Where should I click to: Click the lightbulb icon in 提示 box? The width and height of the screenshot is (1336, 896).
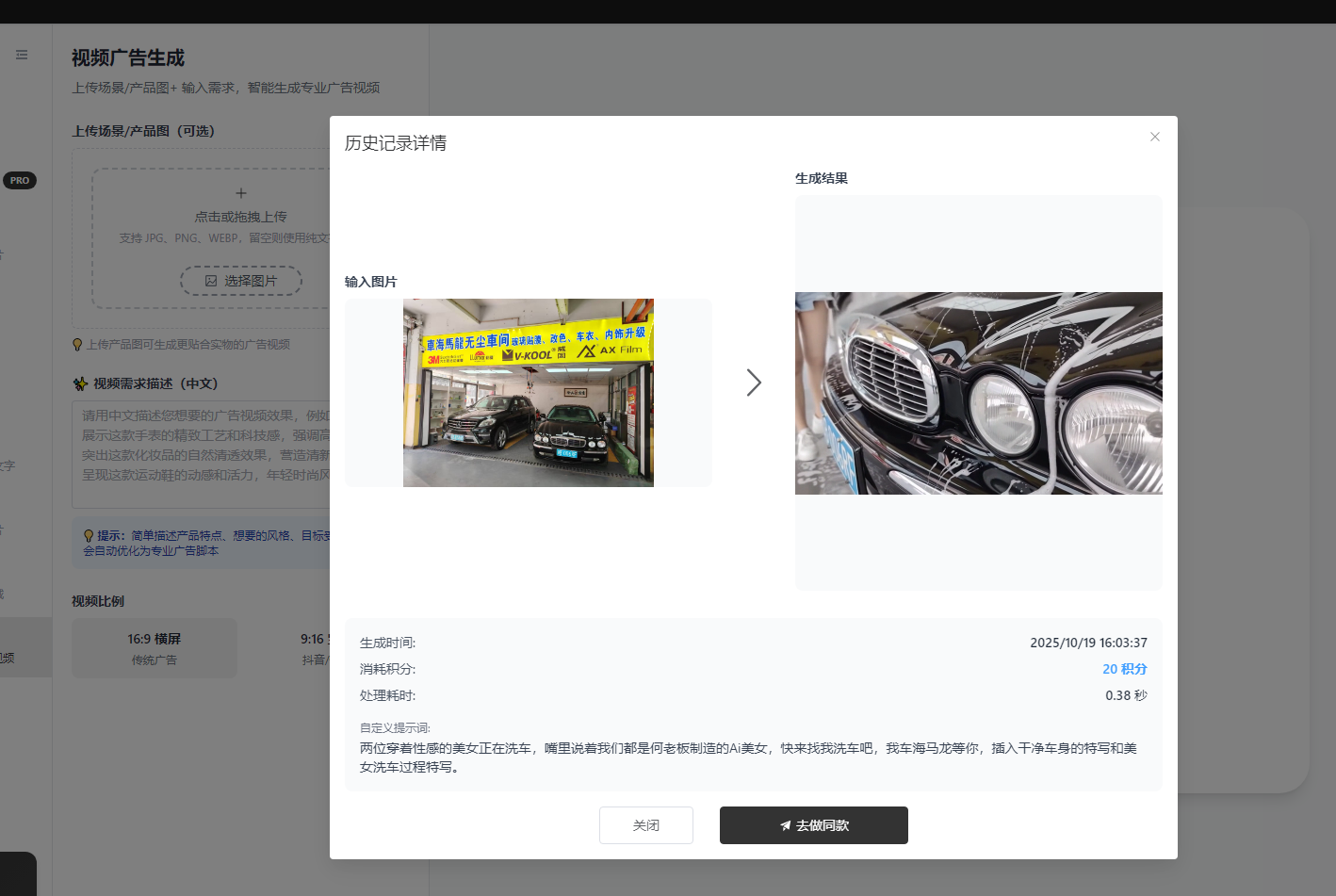tap(89, 535)
